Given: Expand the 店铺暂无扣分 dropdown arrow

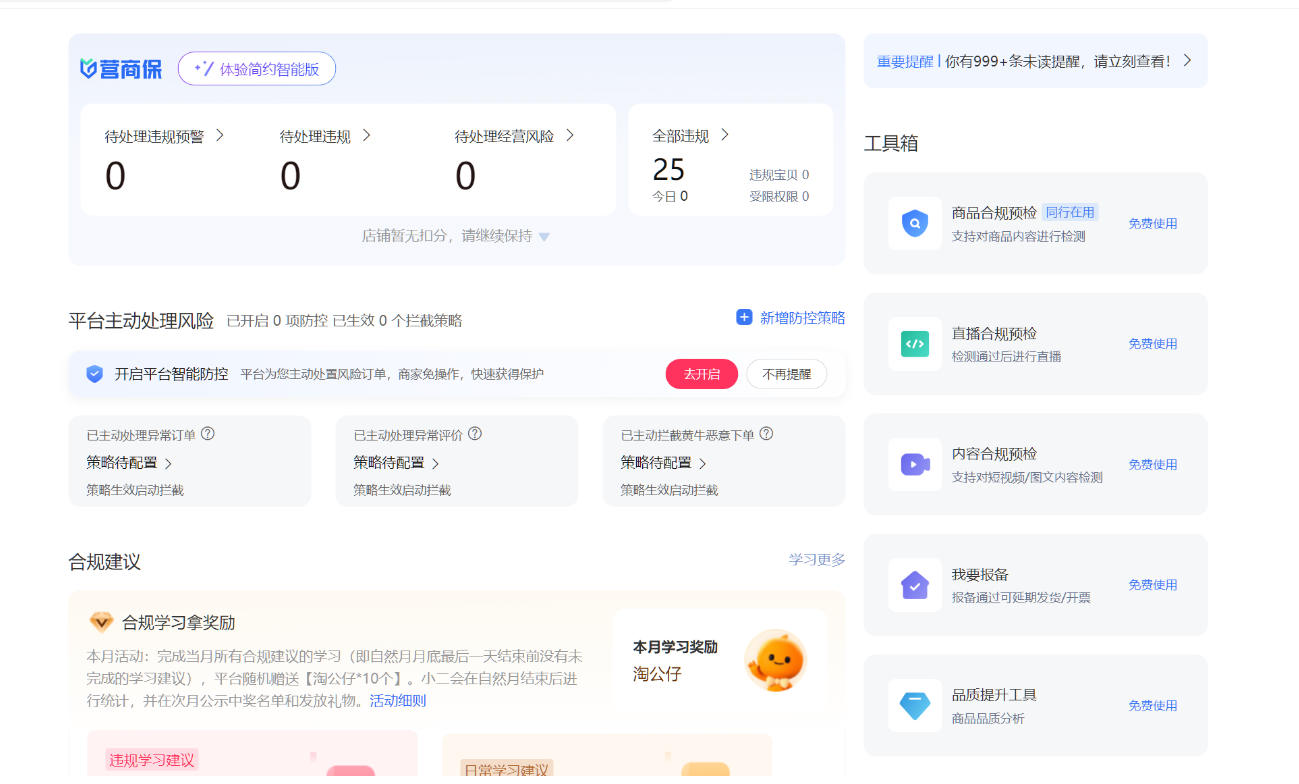Looking at the screenshot, I should tap(544, 237).
